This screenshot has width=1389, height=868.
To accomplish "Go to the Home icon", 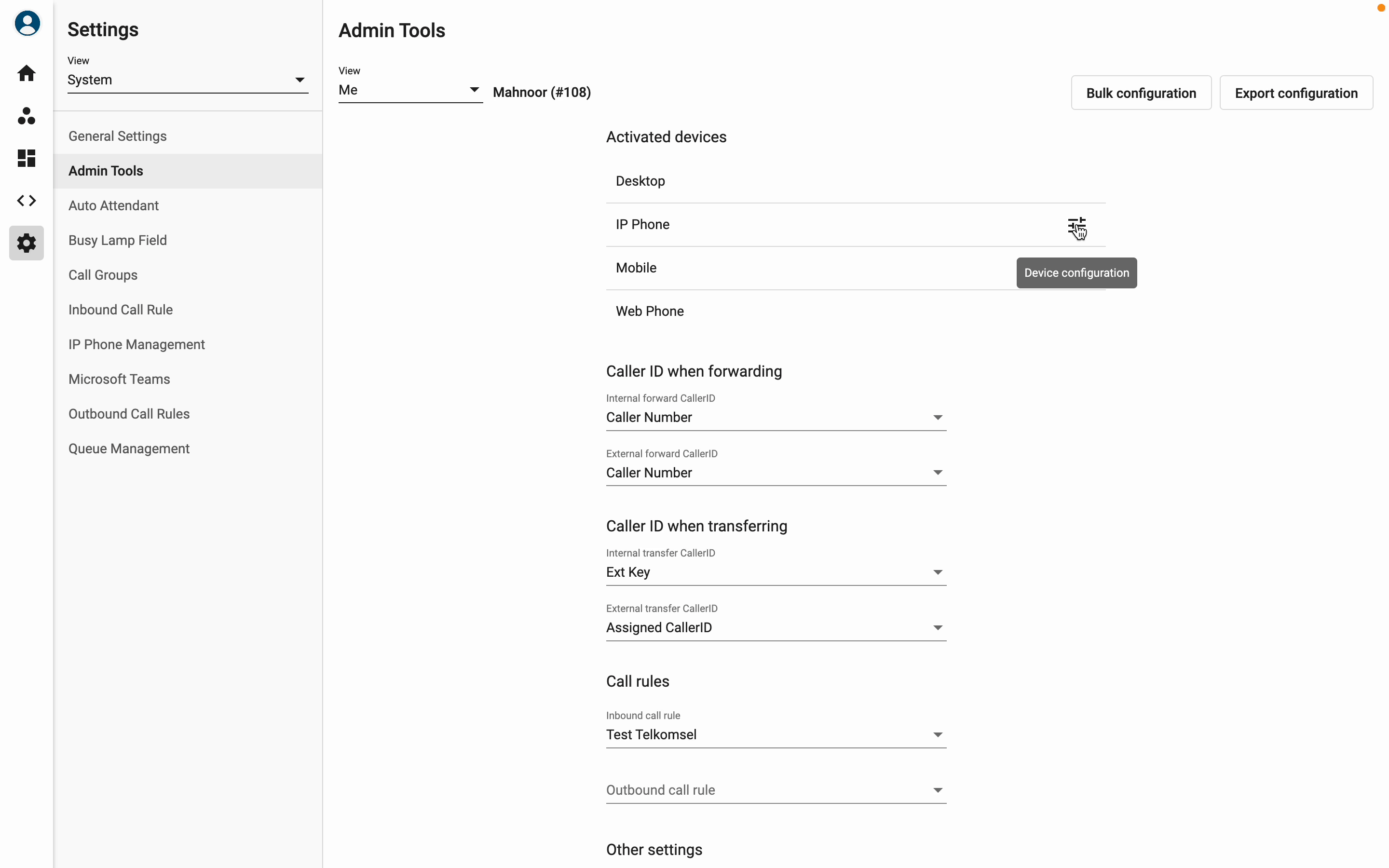I will 27,73.
